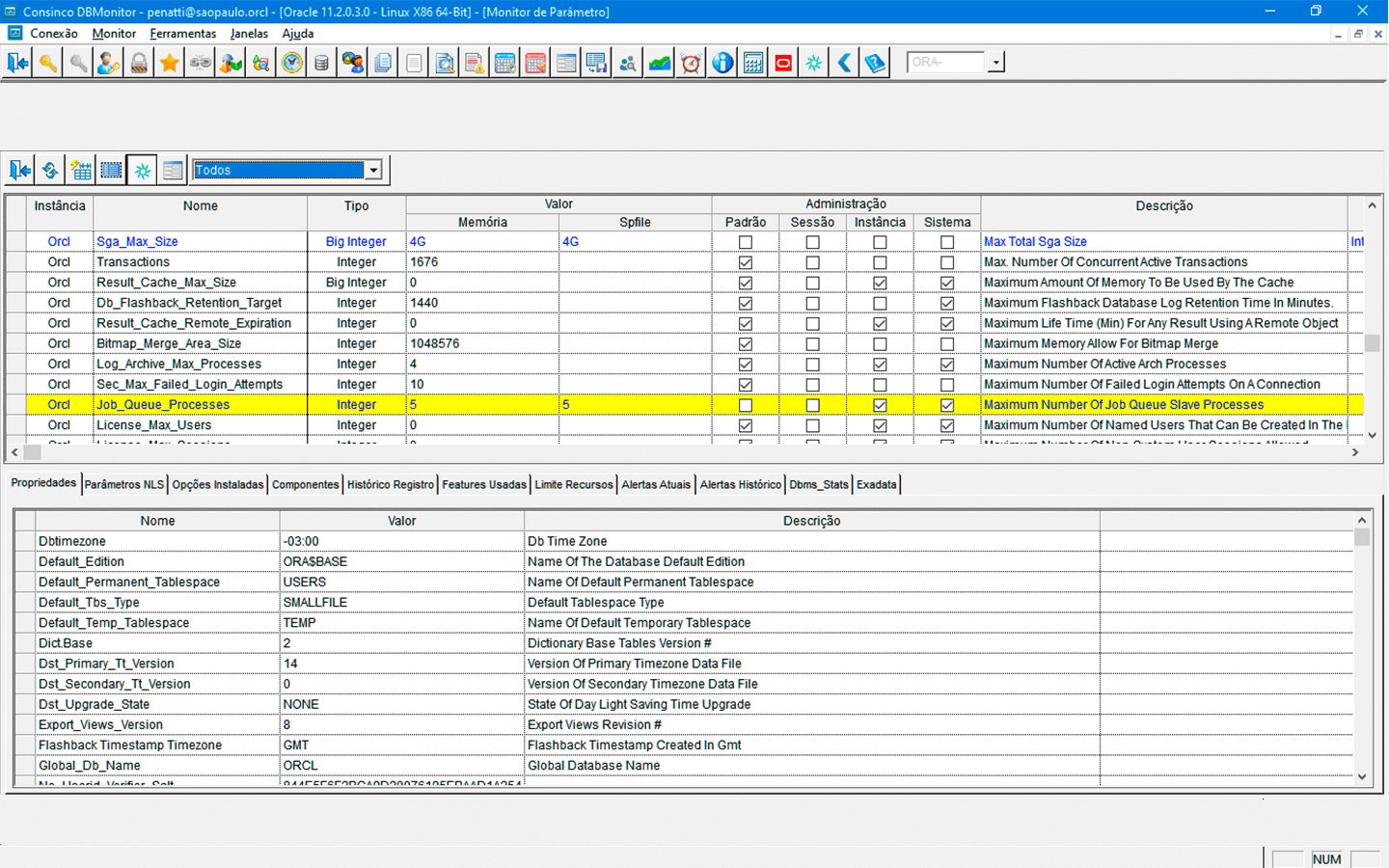Screen dimensions: 1389x868
Task: Click the horizontal scrollbar right arrow in the parameters grid
Action: pyautogui.click(x=1355, y=451)
